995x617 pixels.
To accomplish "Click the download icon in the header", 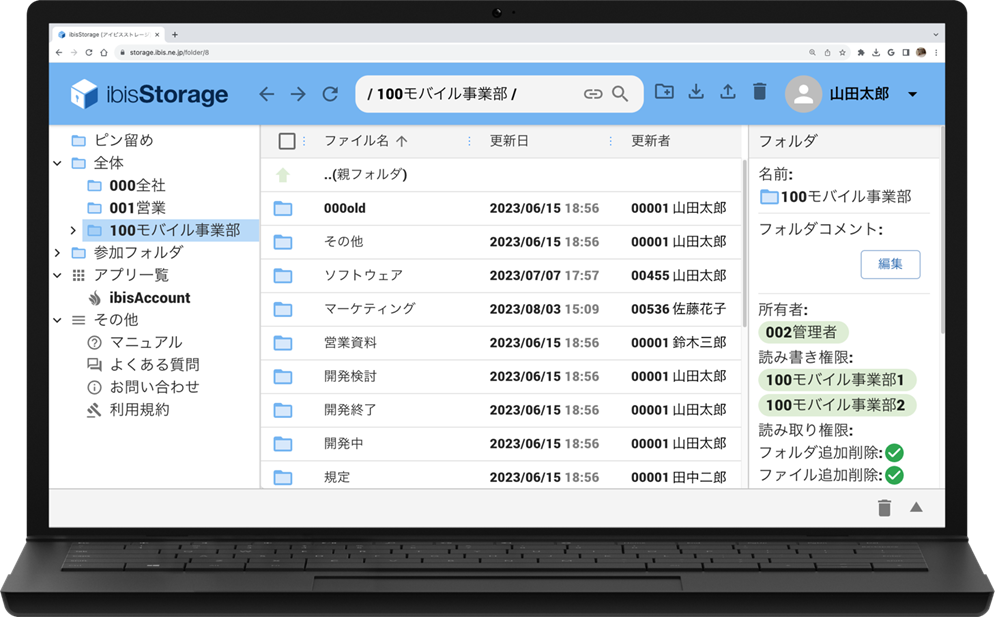I will (696, 92).
